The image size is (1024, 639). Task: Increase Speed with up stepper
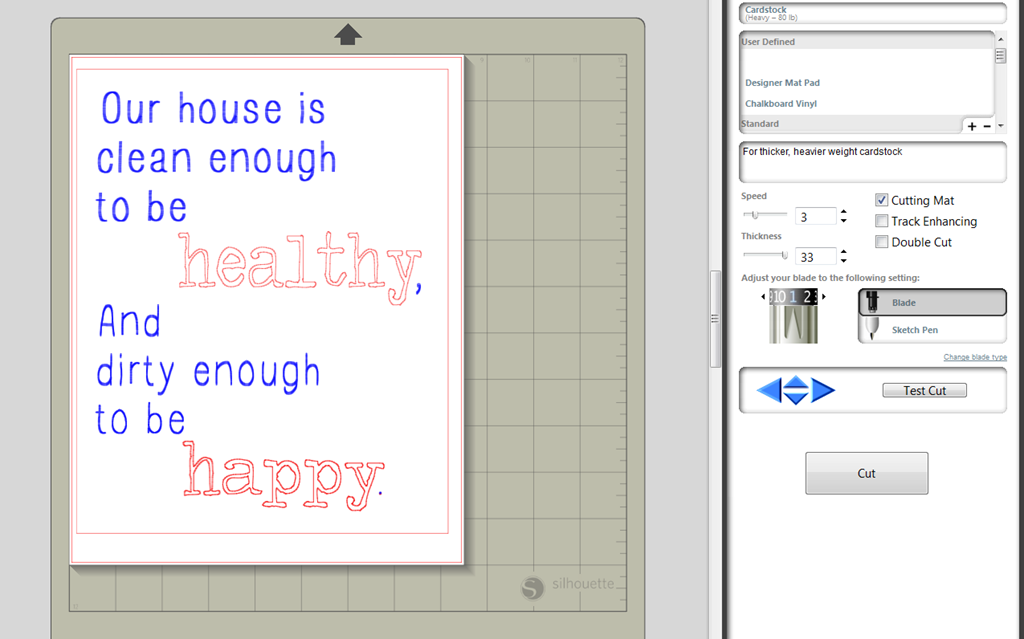coord(844,212)
